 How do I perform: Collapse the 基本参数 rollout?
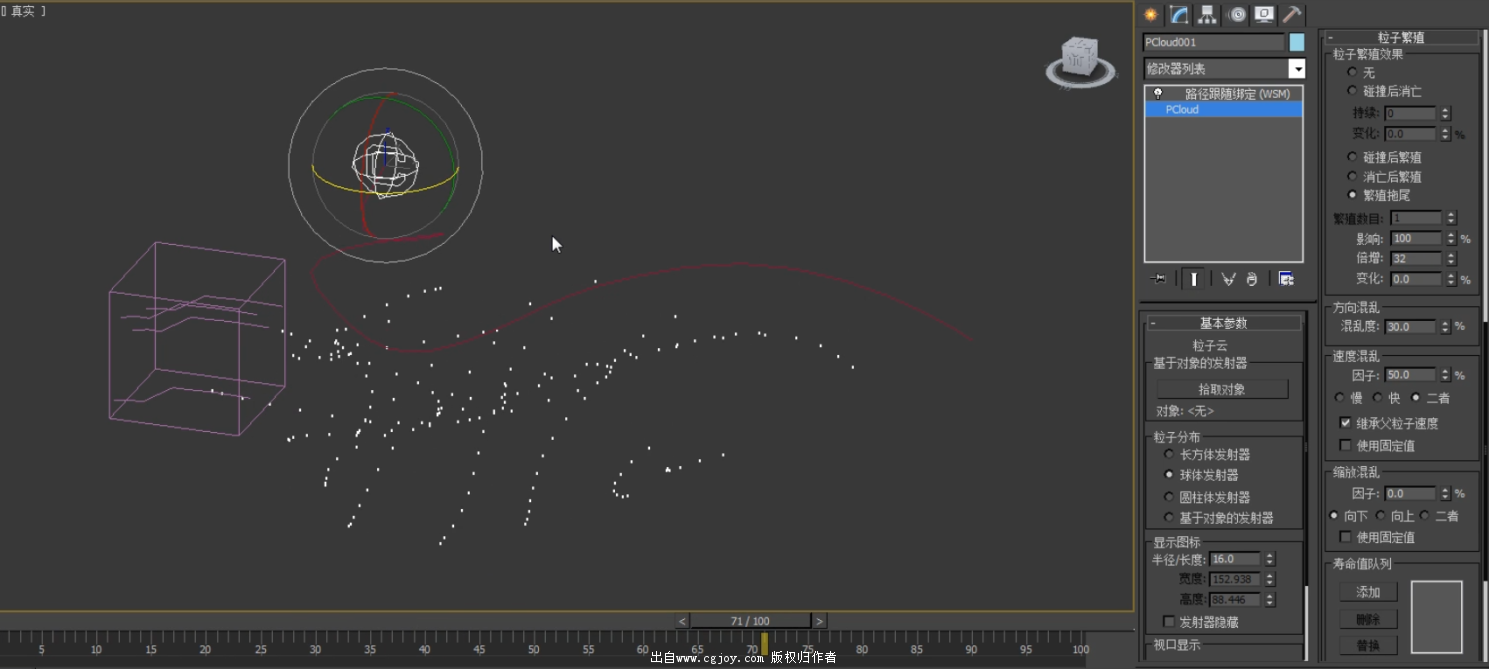click(x=1224, y=323)
